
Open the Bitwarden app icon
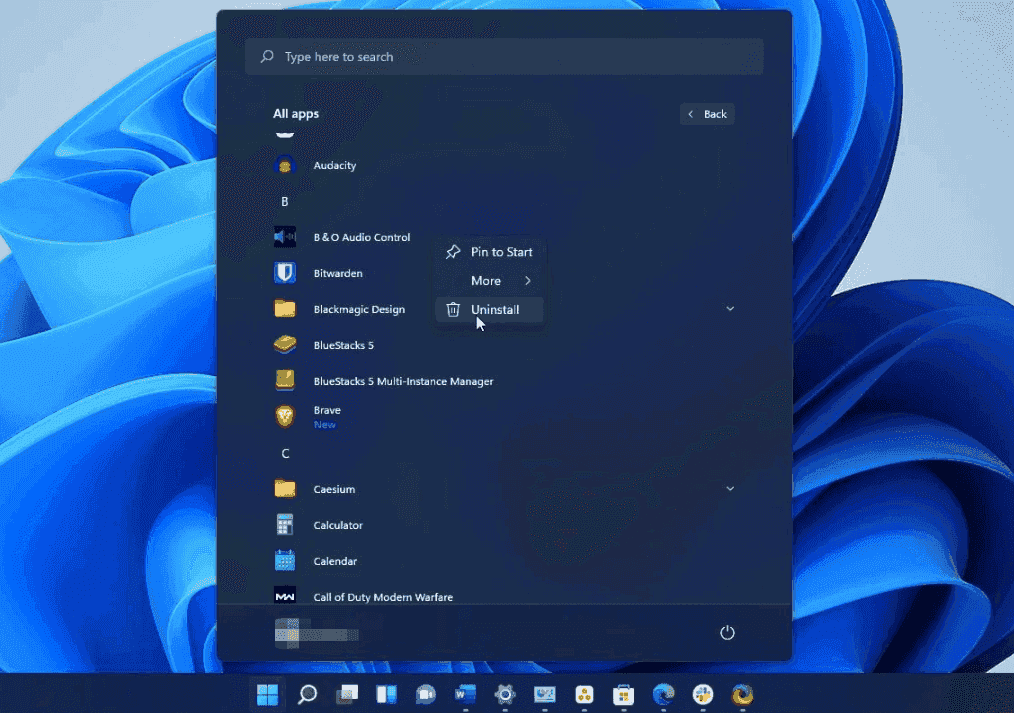tap(285, 273)
